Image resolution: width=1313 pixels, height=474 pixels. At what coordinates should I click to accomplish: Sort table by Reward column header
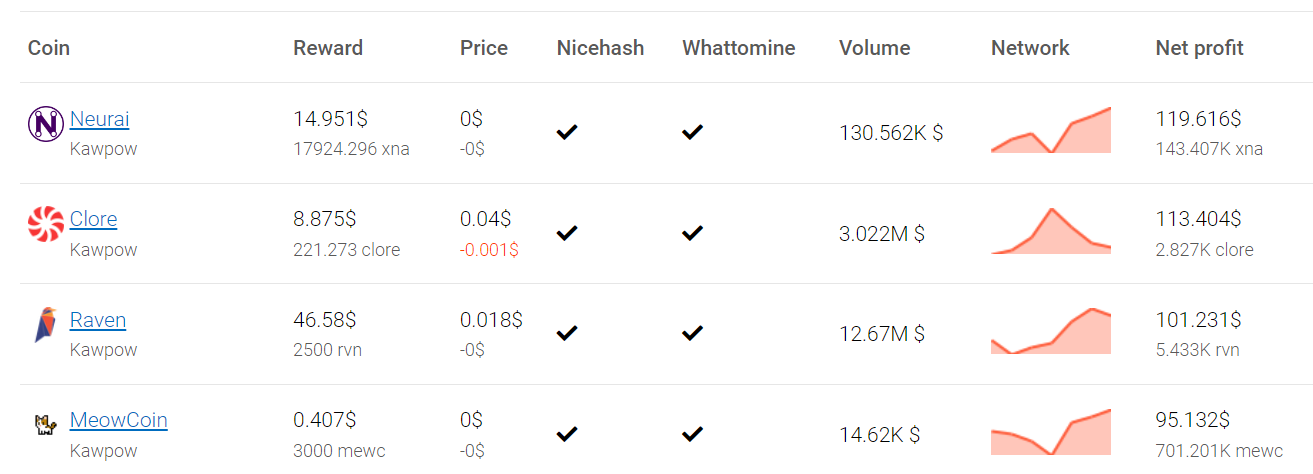[x=328, y=48]
